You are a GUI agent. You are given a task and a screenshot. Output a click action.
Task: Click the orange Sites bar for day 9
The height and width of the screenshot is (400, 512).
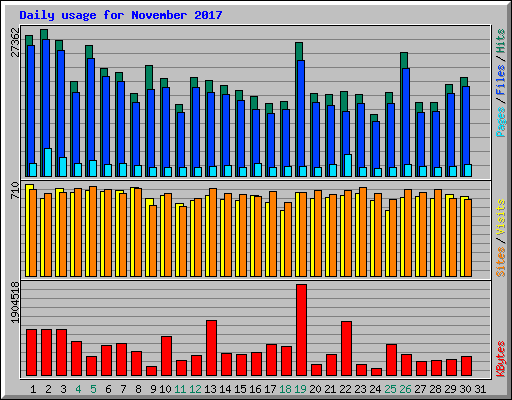pyautogui.click(x=153, y=241)
